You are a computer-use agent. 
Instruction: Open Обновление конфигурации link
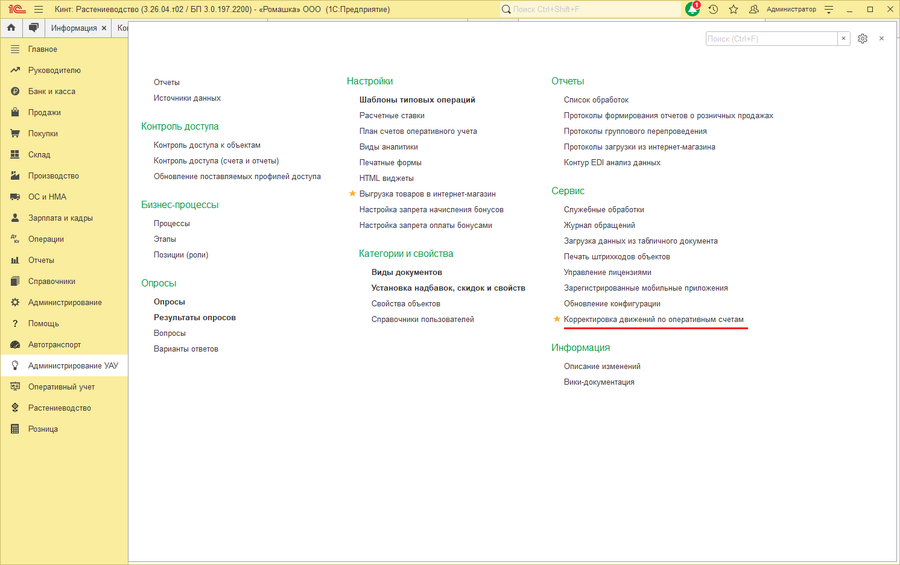pyautogui.click(x=612, y=304)
